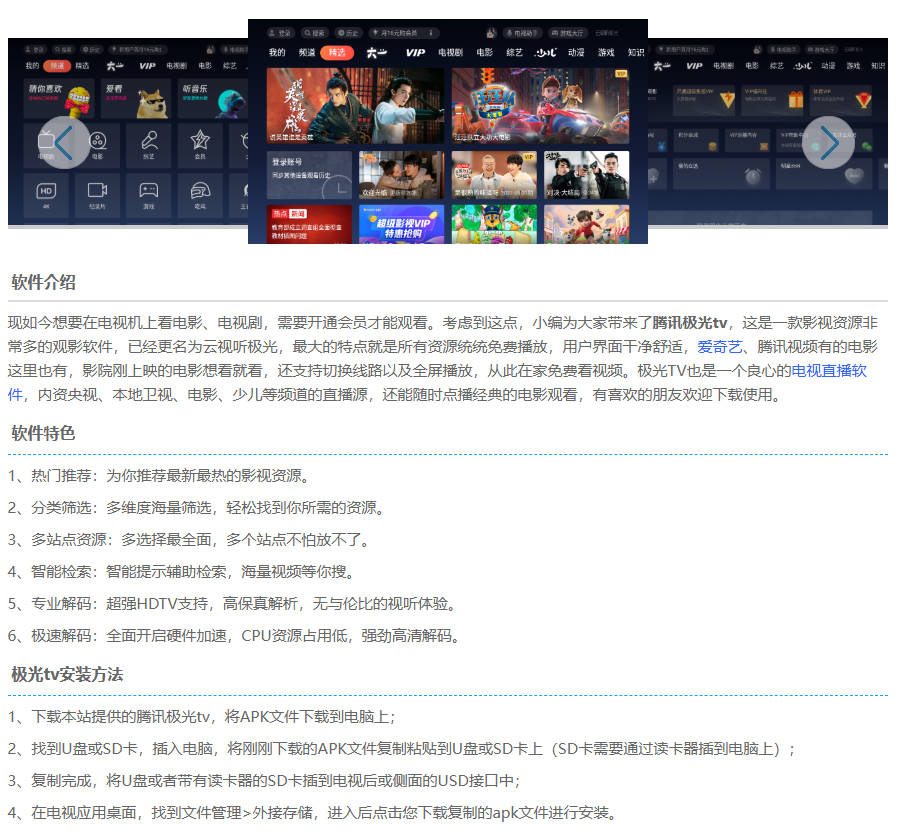Select the 综艺 microphone category icon
The image size is (899, 837).
click(151, 140)
